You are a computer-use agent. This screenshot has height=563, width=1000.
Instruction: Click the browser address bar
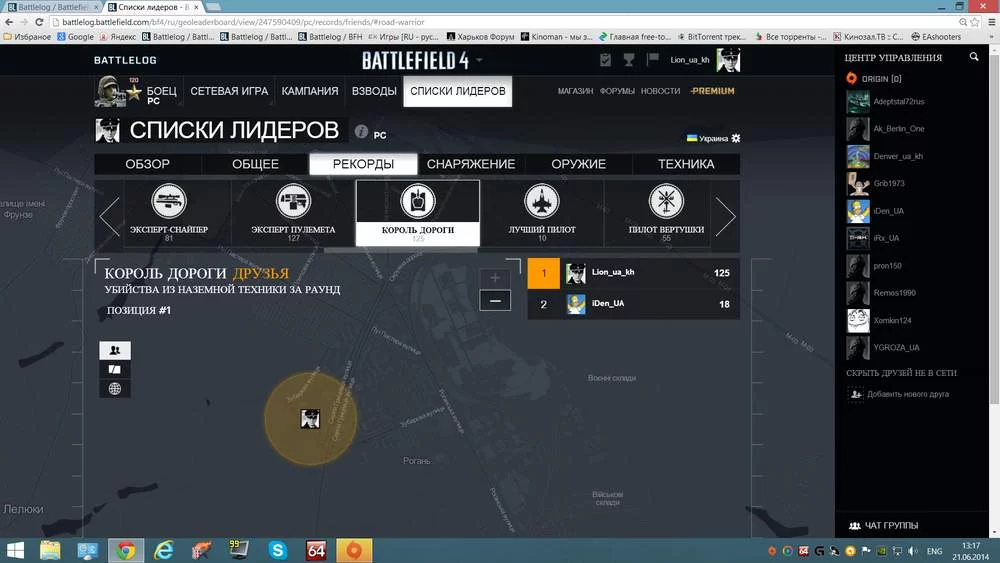coord(504,22)
